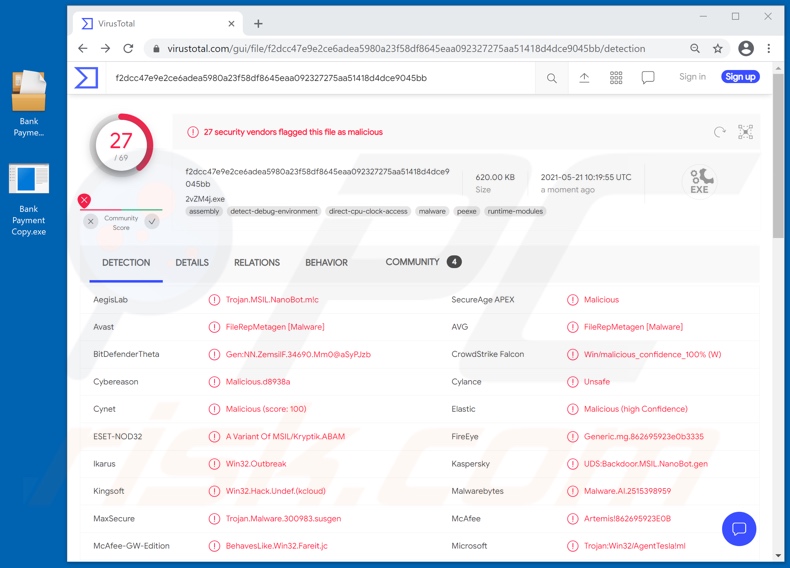The width and height of the screenshot is (790, 568).
Task: Click the page vertical scrollbar thumb
Action: (778, 156)
